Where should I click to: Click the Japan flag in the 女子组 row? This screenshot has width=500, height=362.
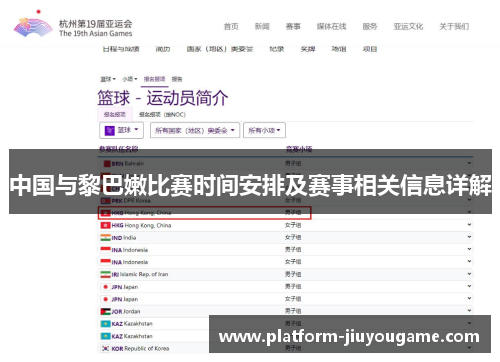(105, 299)
